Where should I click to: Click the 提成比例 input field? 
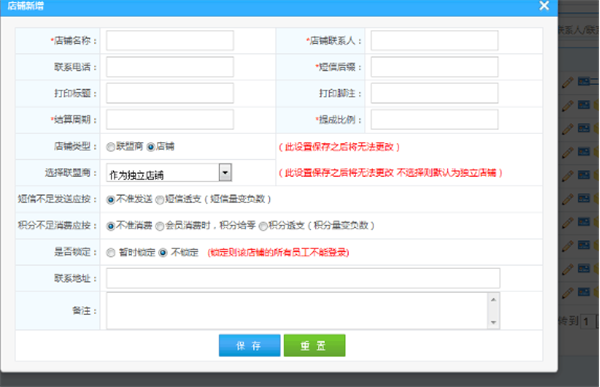pyautogui.click(x=434, y=119)
